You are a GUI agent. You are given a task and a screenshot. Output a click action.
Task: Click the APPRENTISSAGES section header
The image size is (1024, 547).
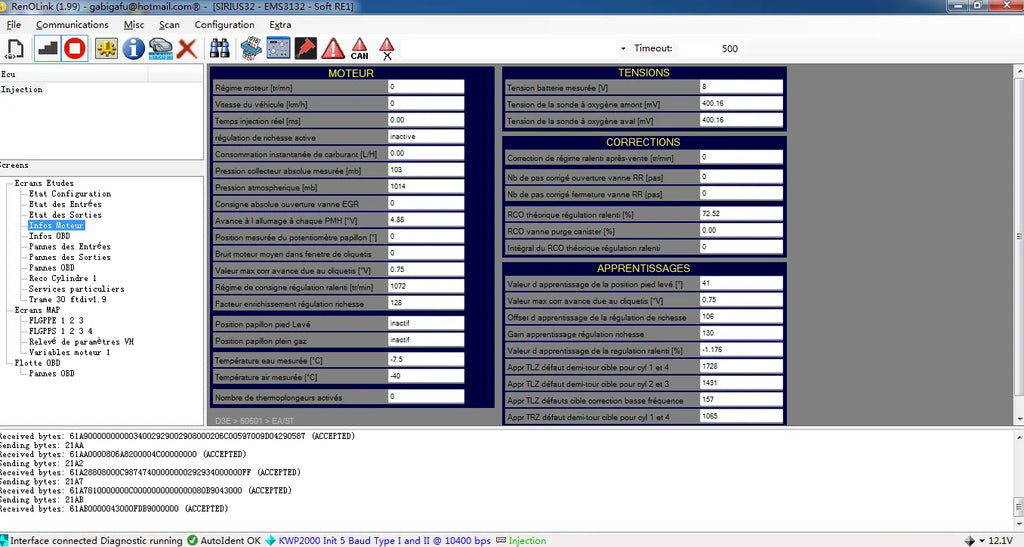pyautogui.click(x=643, y=268)
